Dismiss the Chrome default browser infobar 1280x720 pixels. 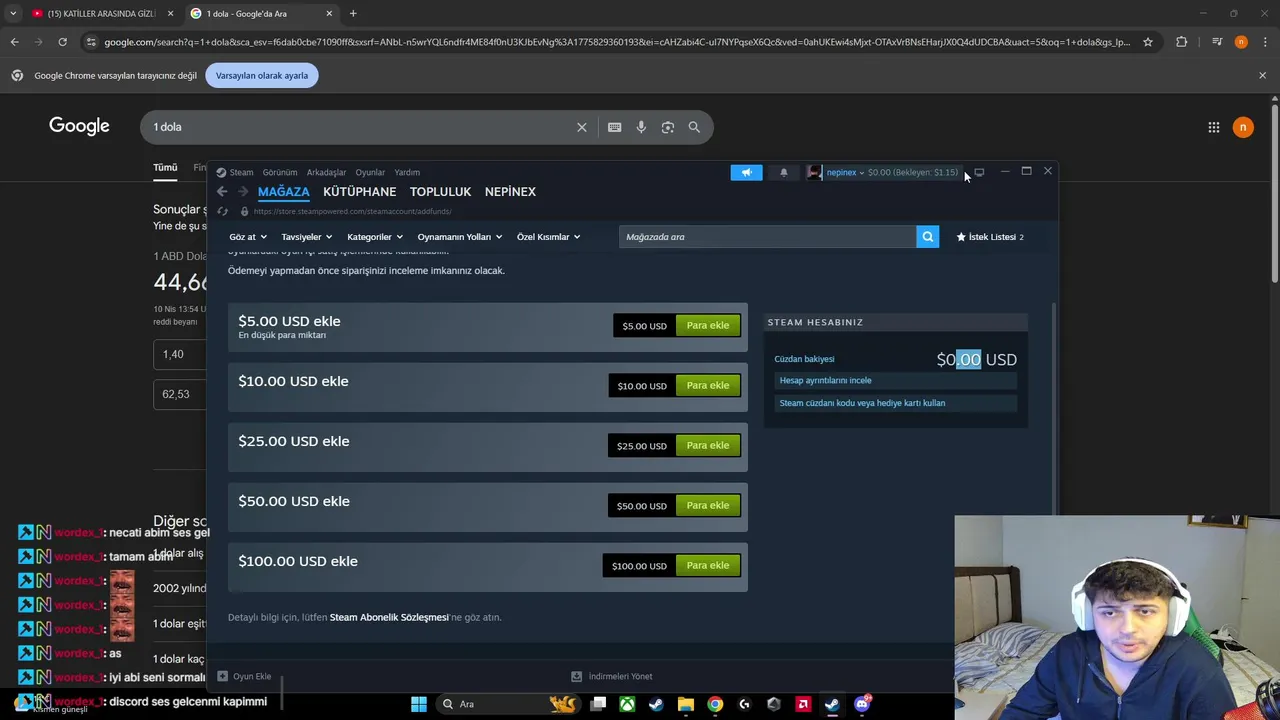click(1262, 75)
